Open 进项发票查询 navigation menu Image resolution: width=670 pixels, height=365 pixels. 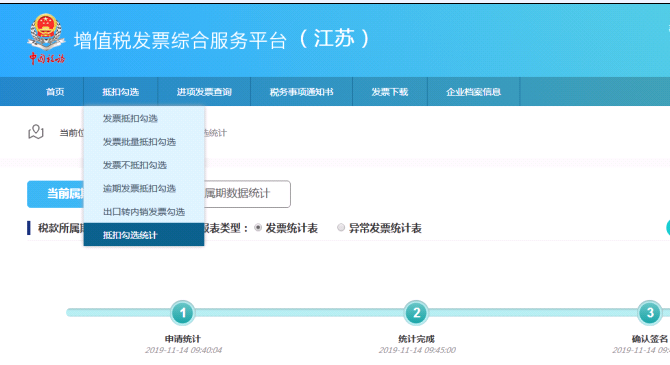pyautogui.click(x=204, y=92)
